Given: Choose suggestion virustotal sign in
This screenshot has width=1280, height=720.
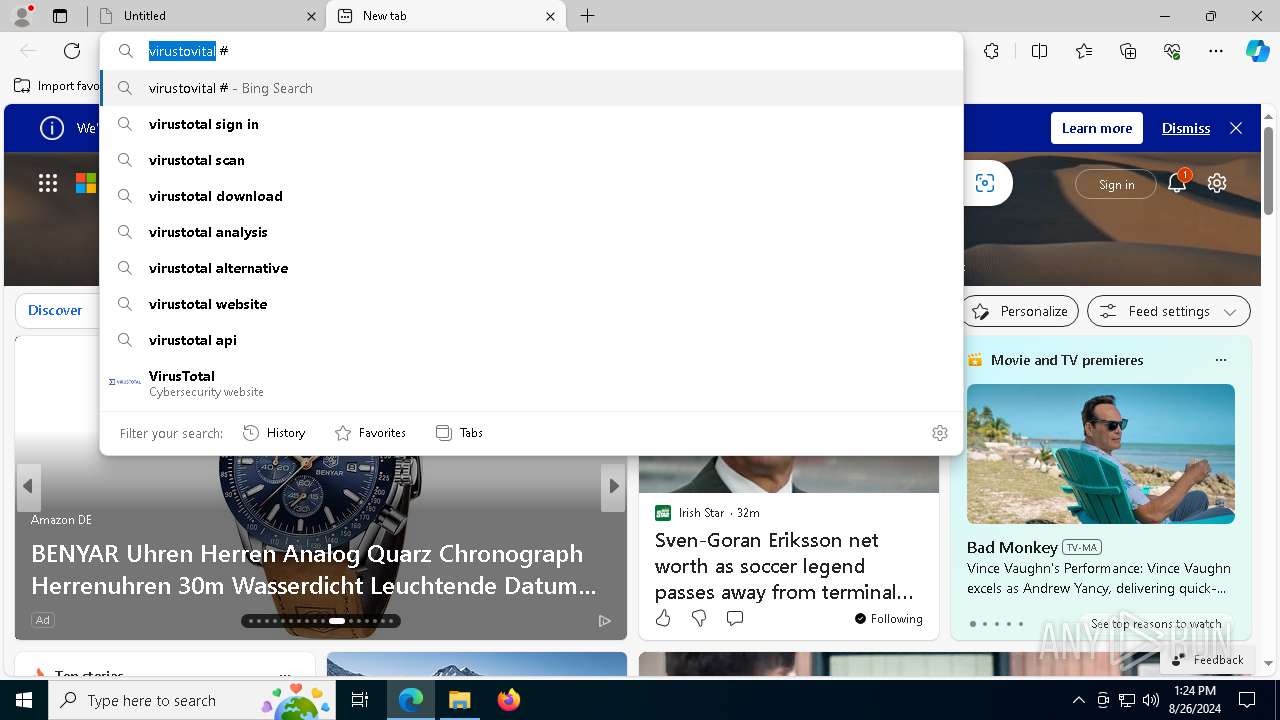Looking at the screenshot, I should click(x=531, y=124).
